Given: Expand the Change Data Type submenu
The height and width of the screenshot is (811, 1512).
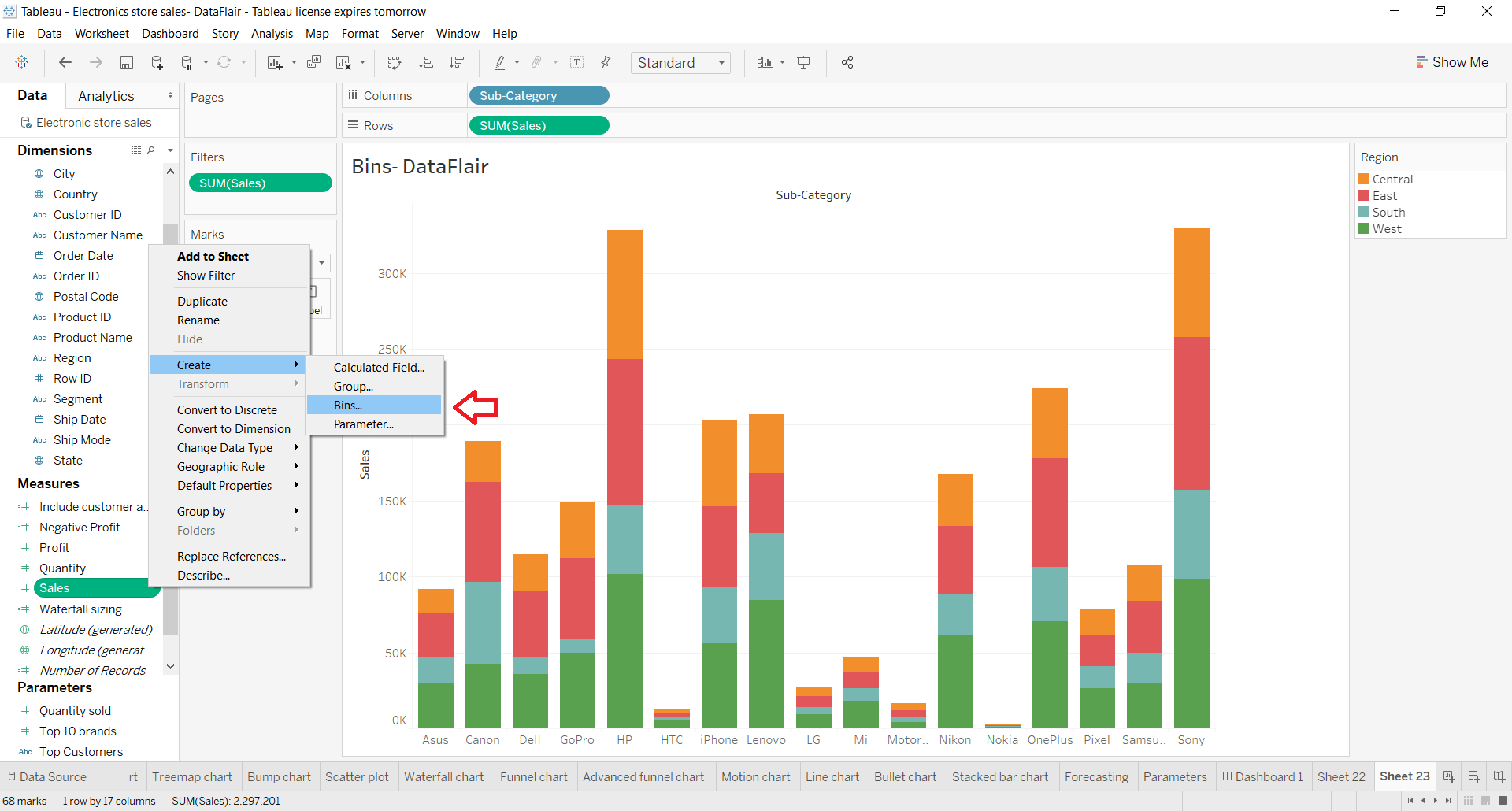Looking at the screenshot, I should tap(297, 447).
